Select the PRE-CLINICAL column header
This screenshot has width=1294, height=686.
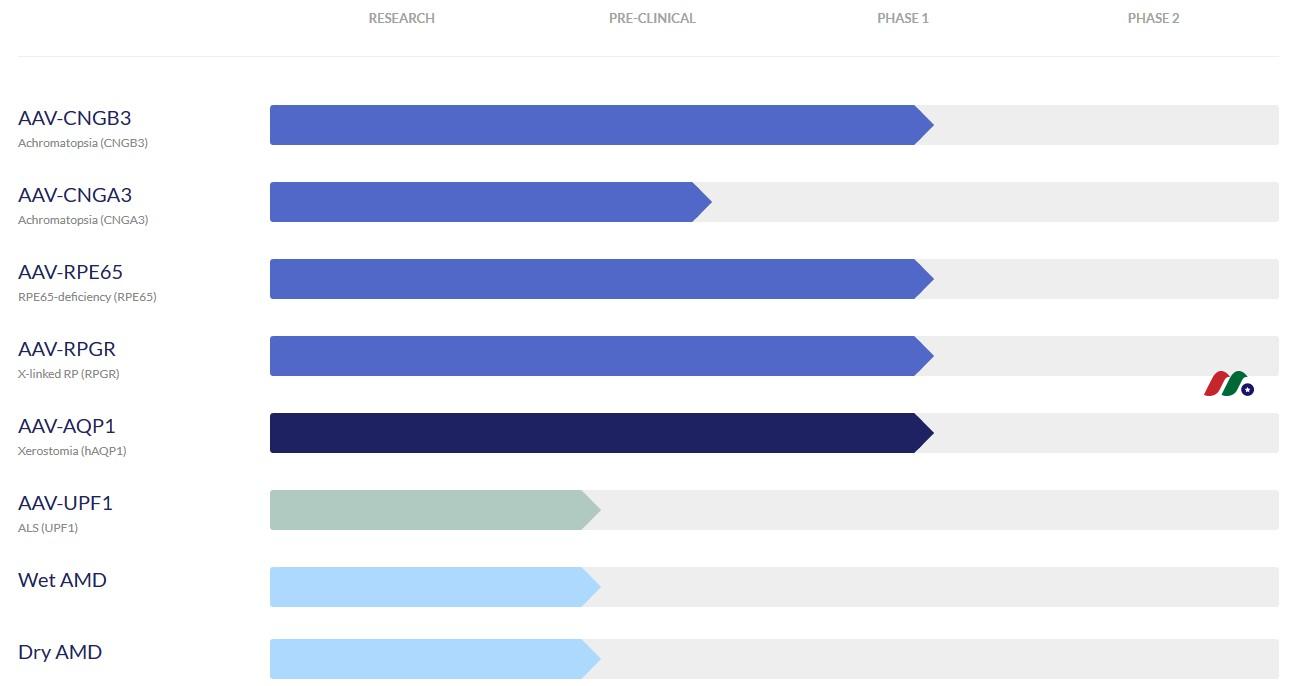652,18
